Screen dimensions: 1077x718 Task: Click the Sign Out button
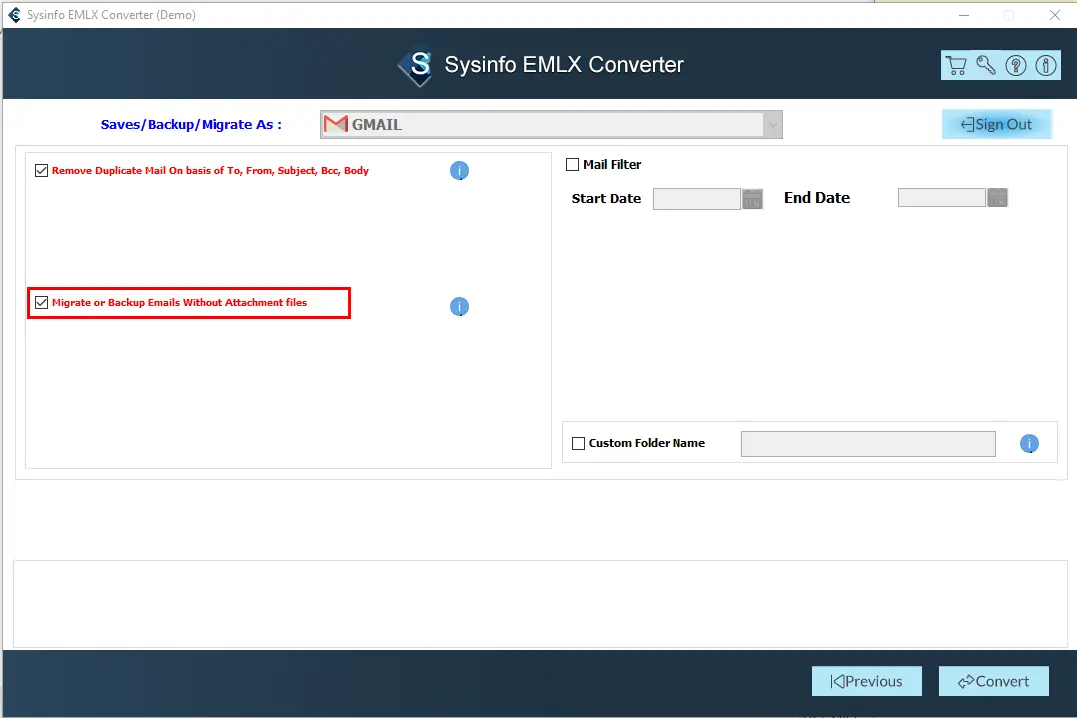(997, 124)
